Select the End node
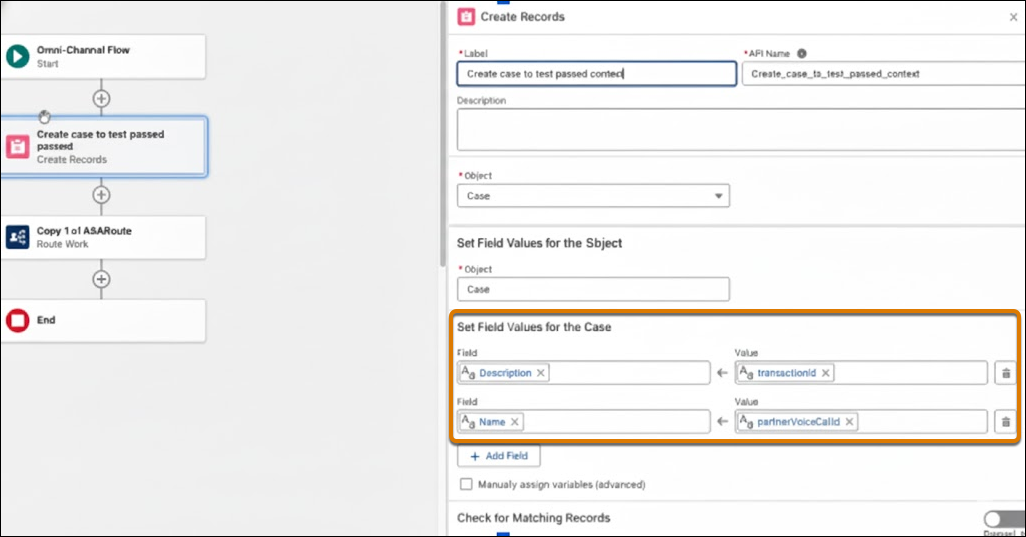This screenshot has width=1026, height=537. pyautogui.click(x=103, y=320)
